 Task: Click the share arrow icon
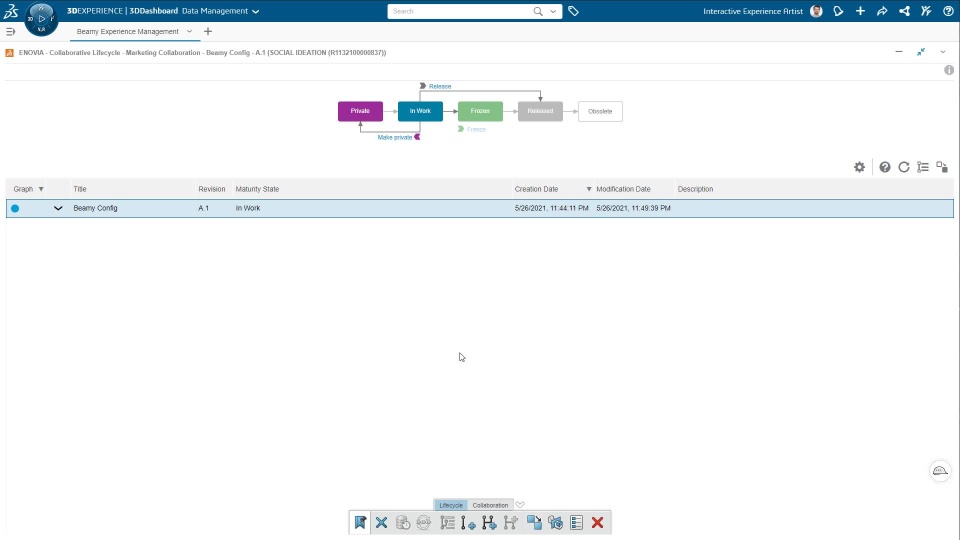point(882,11)
